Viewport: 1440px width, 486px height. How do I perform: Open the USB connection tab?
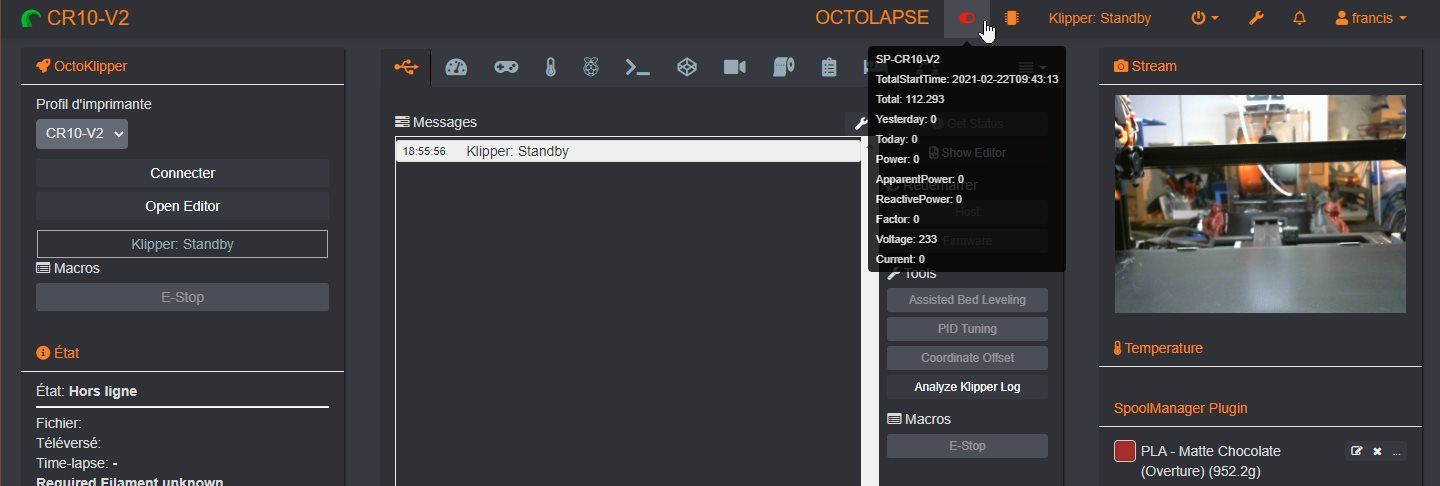406,67
